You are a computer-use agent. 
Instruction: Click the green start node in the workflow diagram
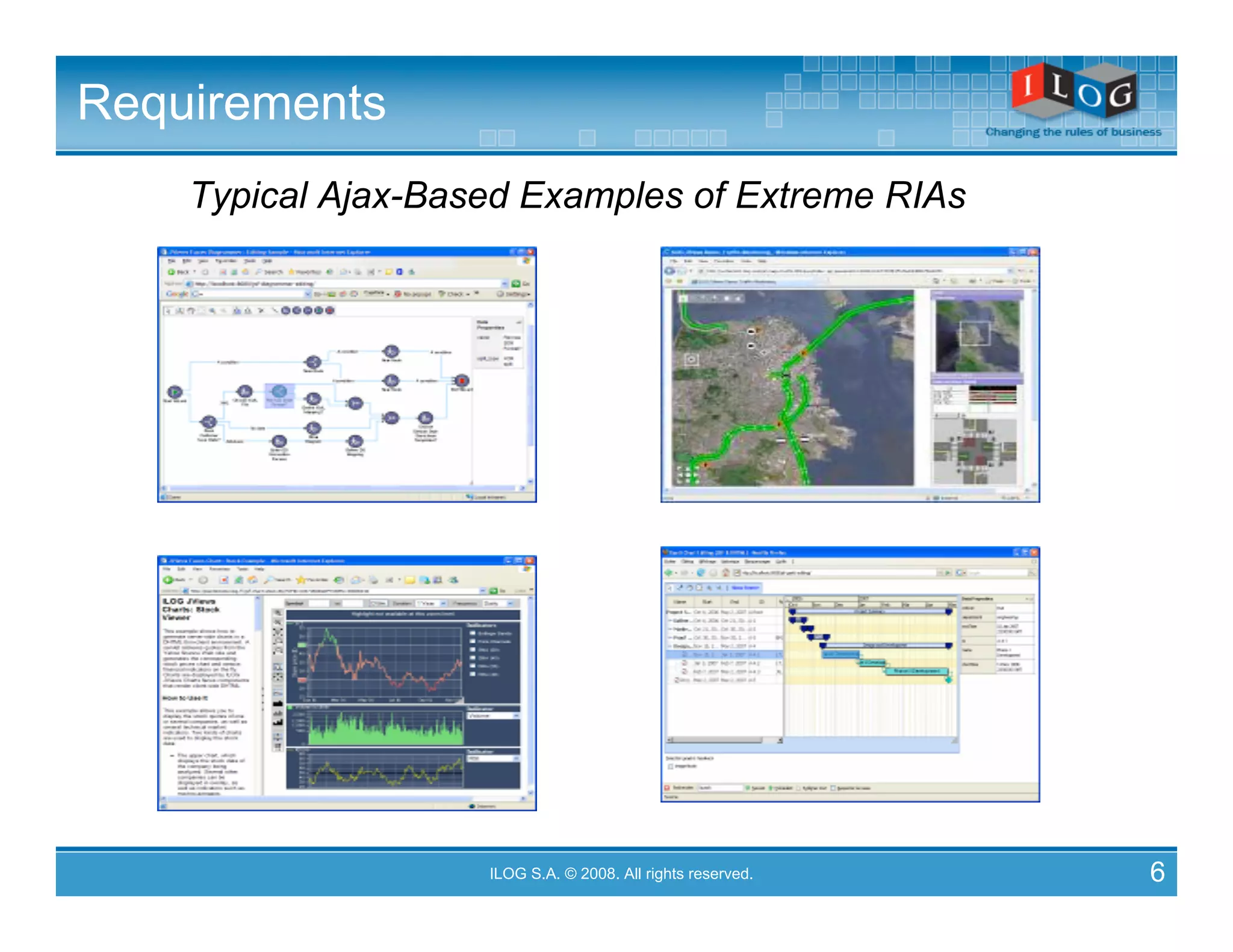tap(175, 392)
